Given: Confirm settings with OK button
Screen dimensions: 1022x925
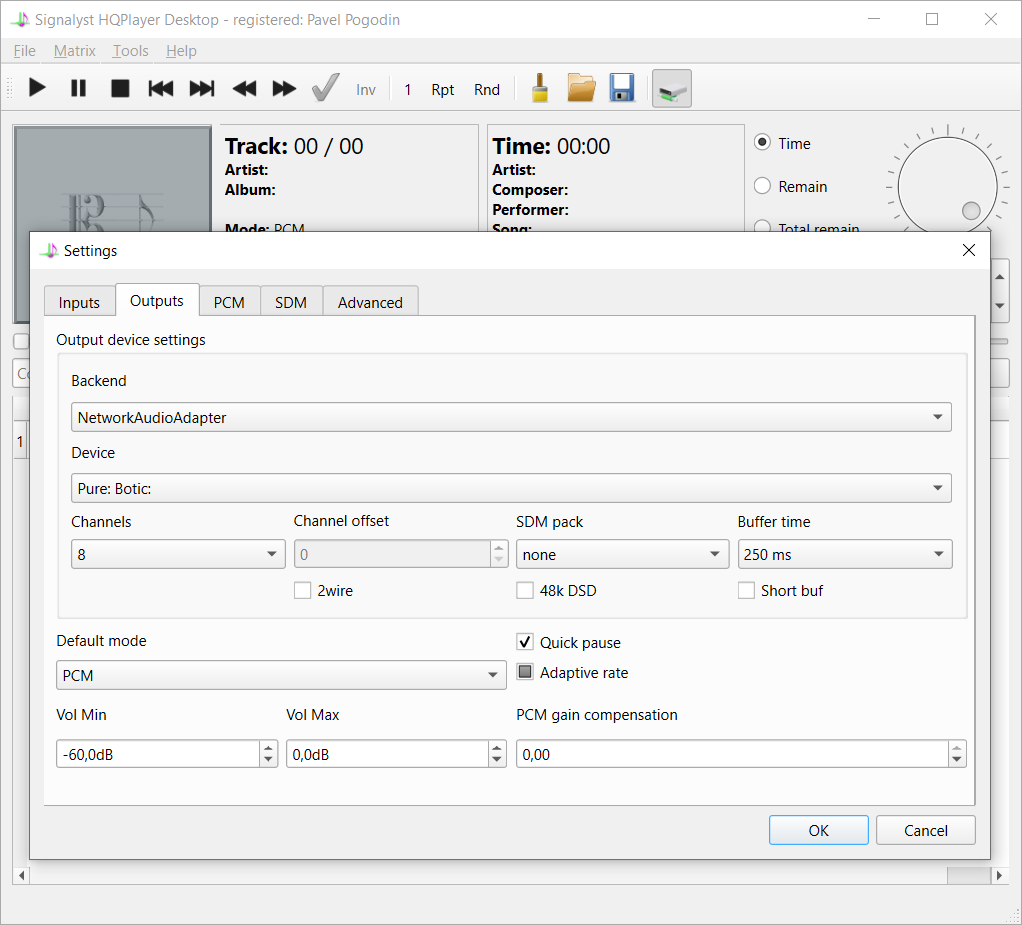Looking at the screenshot, I should [x=818, y=830].
